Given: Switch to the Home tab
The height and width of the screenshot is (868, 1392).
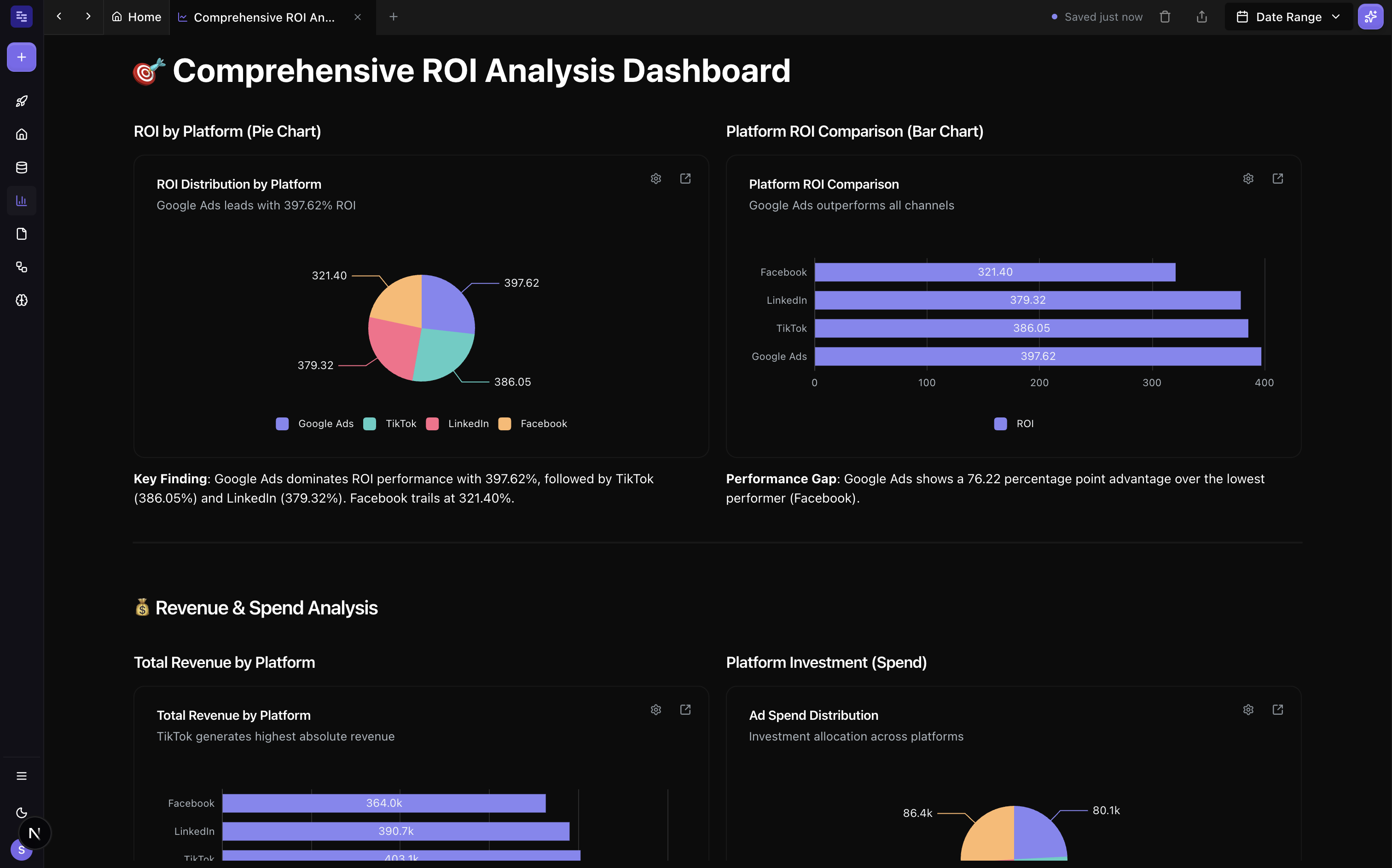Looking at the screenshot, I should [136, 17].
